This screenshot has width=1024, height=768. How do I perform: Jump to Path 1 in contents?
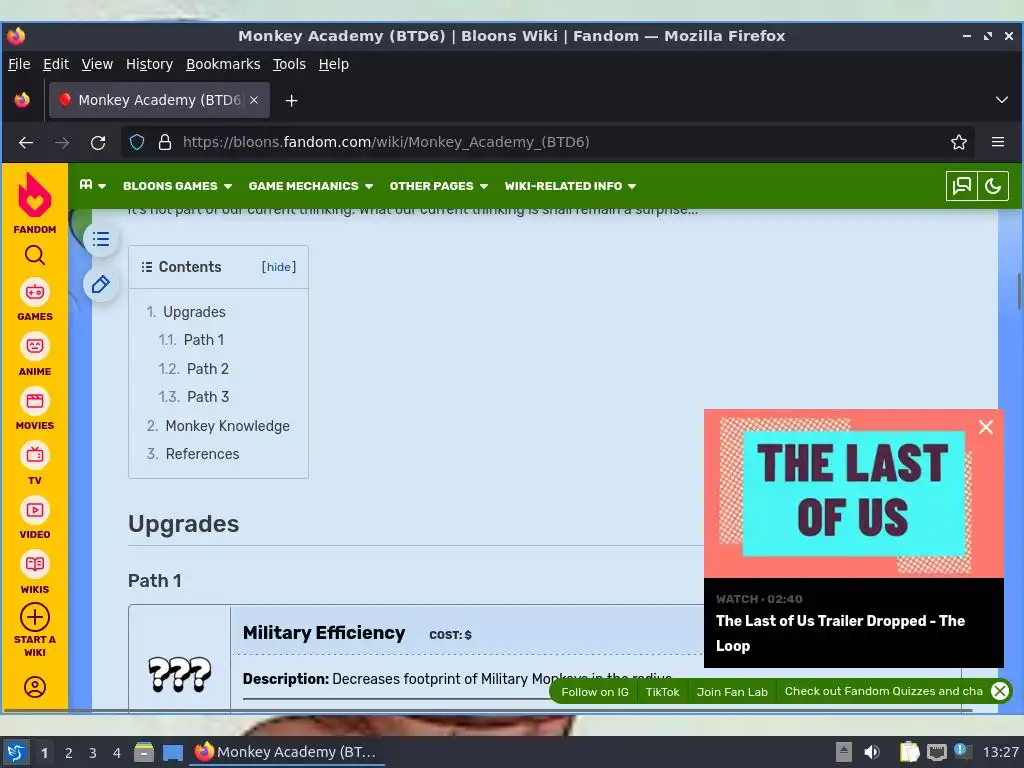point(204,340)
